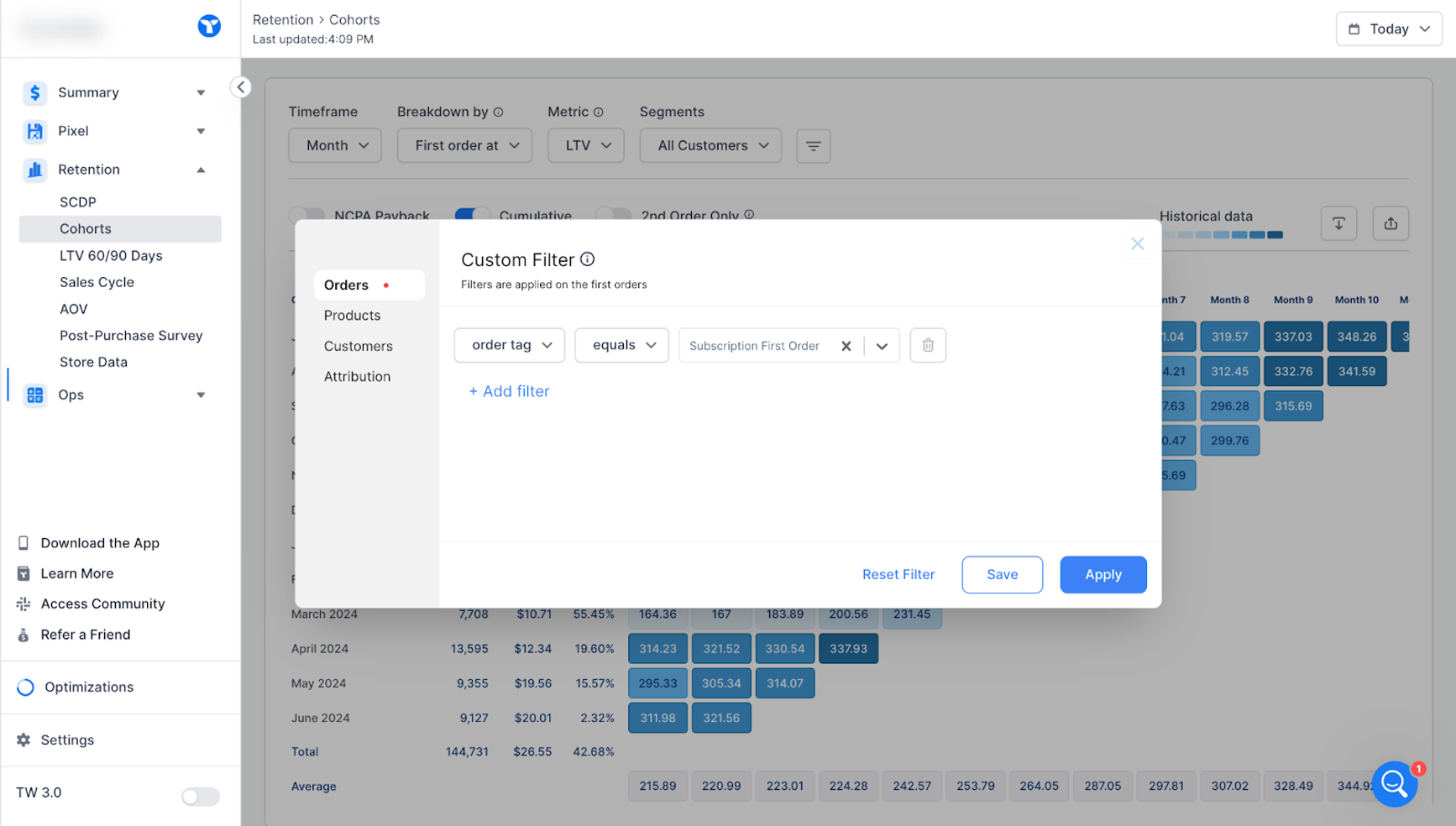Open LTV 60/90 Days in sidebar
The width and height of the screenshot is (1456, 826).
click(x=111, y=255)
